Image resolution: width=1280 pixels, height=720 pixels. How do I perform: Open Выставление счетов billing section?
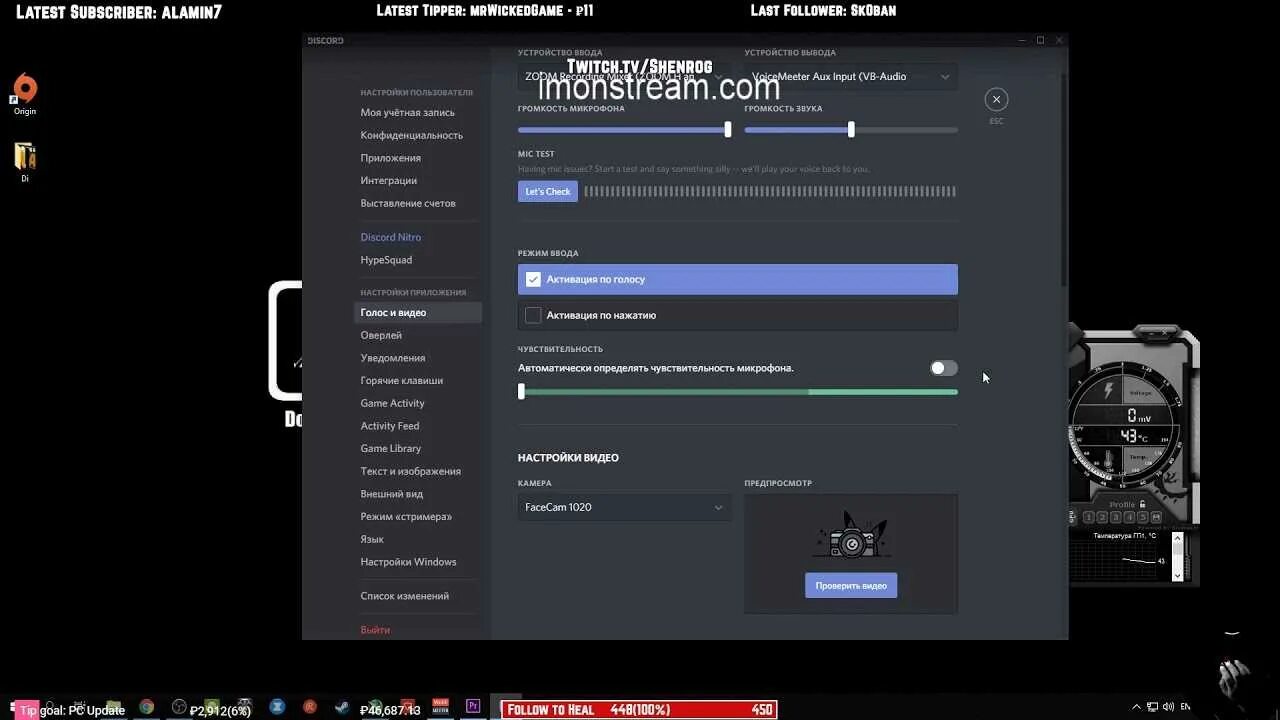click(x=408, y=203)
